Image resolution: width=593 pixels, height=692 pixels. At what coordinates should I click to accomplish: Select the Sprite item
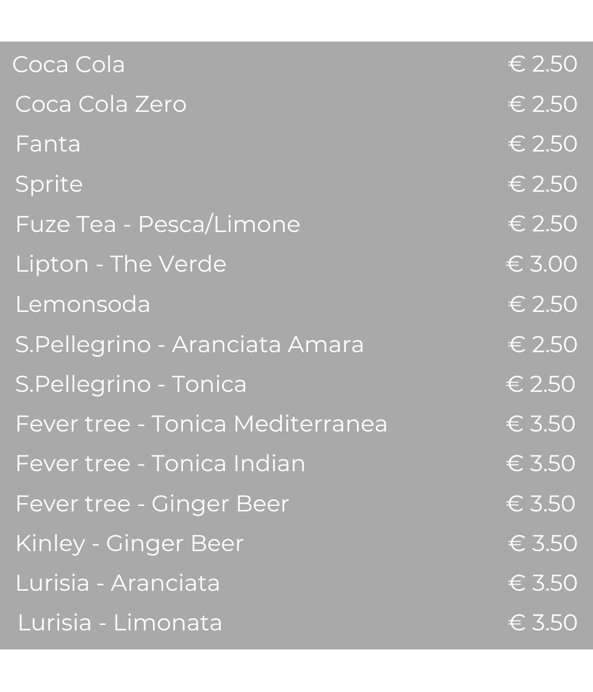pyautogui.click(x=49, y=184)
